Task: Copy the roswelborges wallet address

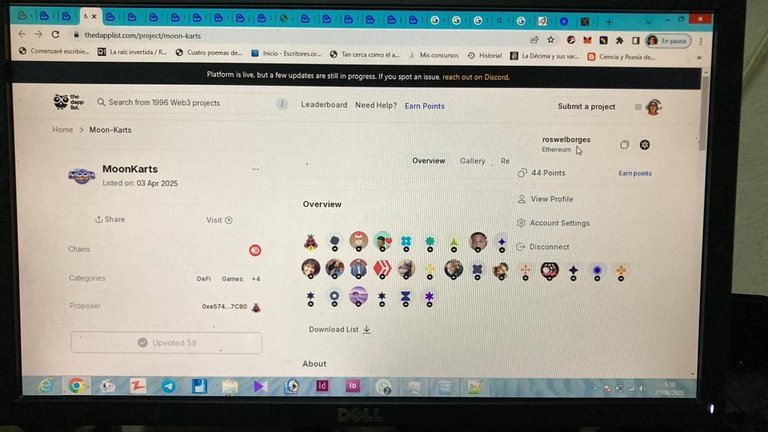Action: click(624, 144)
